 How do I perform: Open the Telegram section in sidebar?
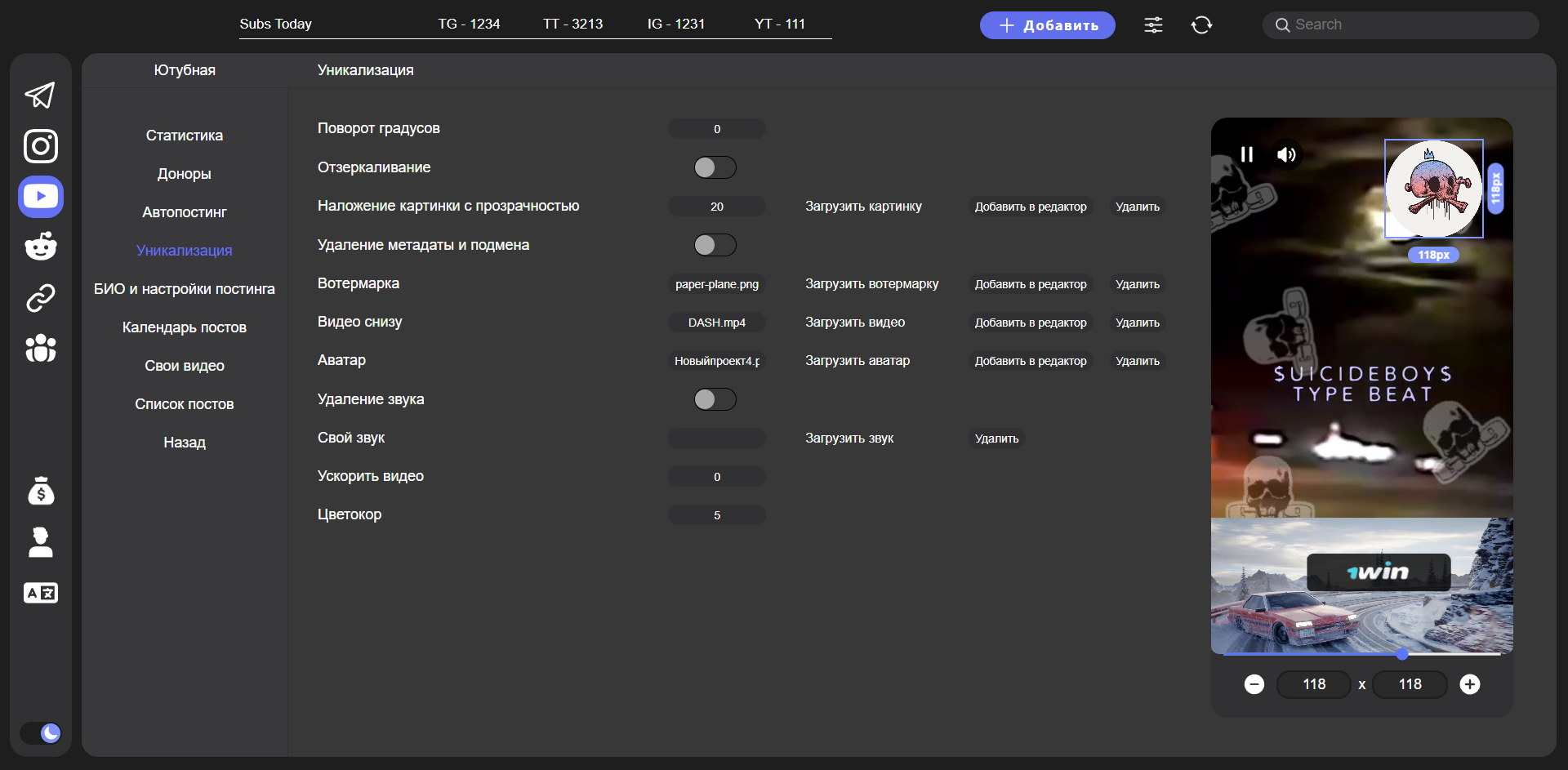click(40, 96)
